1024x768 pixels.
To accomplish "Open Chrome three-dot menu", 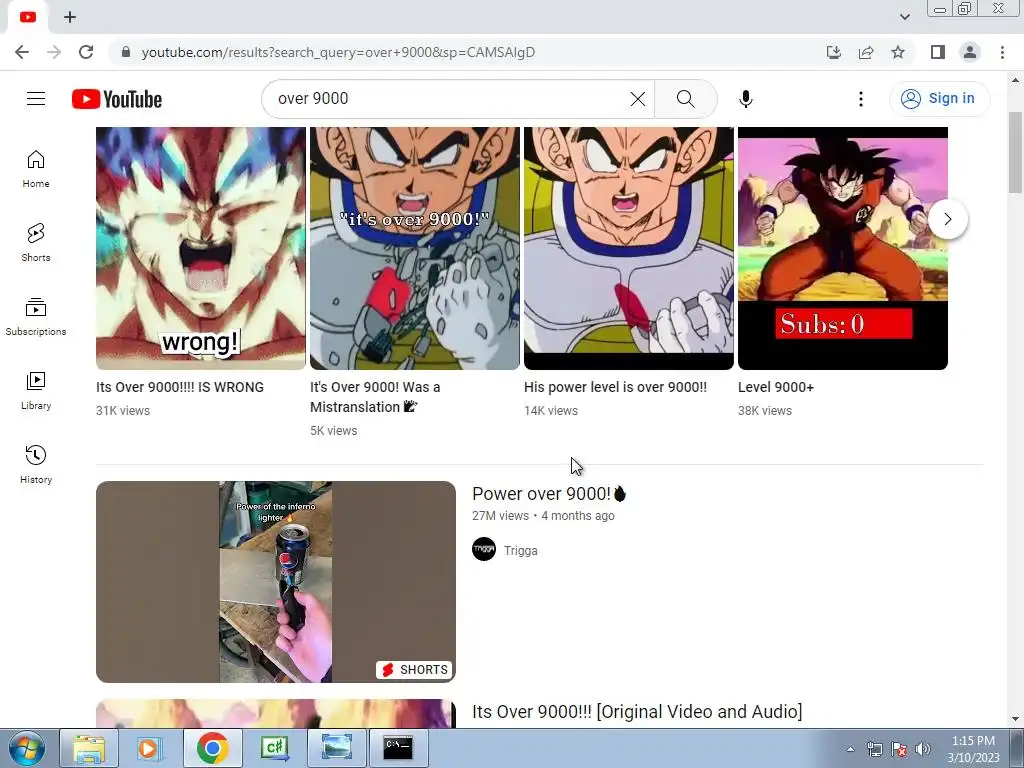I will pyautogui.click(x=1002, y=52).
